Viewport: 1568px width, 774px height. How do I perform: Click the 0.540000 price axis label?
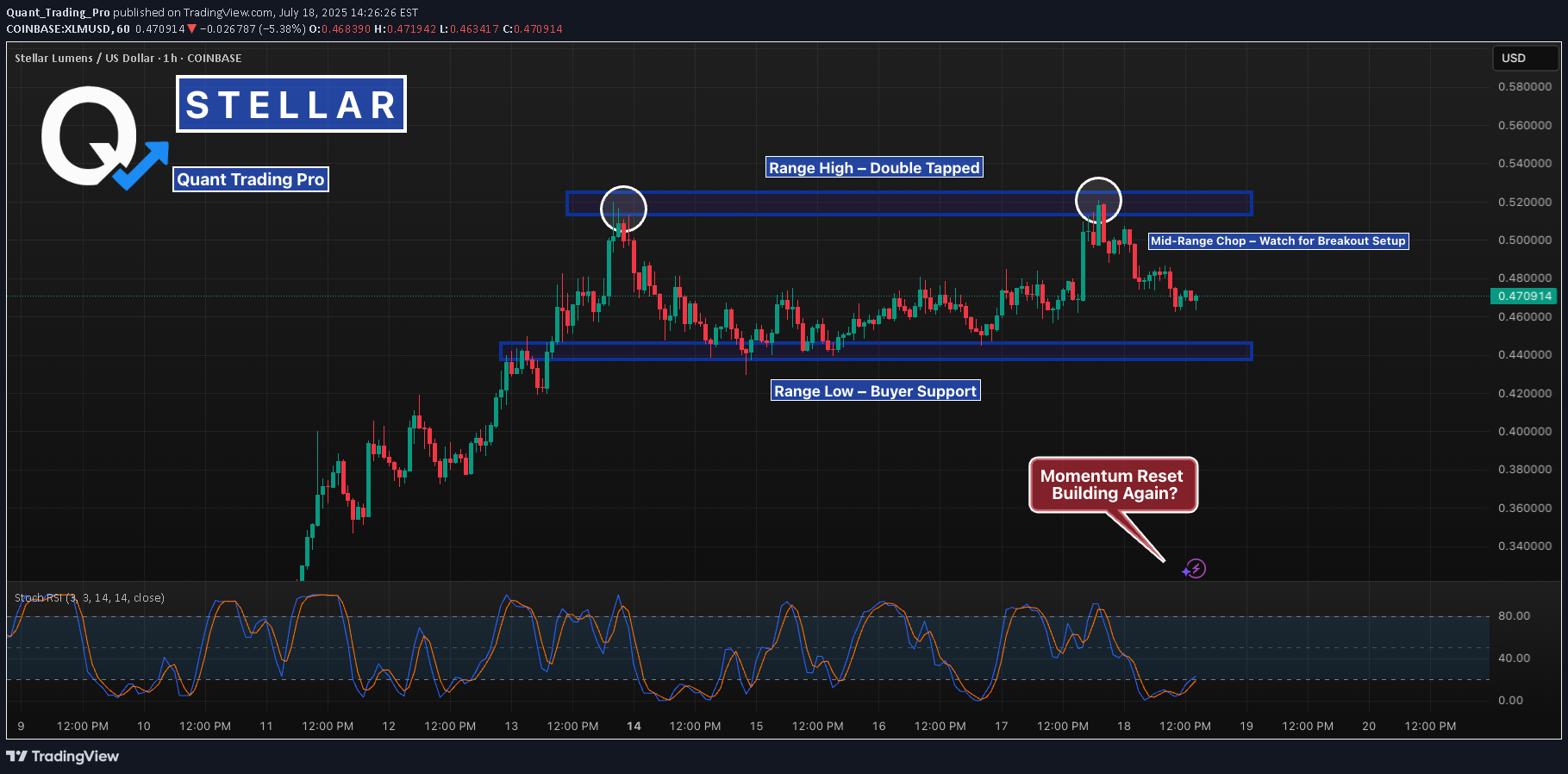(x=1525, y=163)
